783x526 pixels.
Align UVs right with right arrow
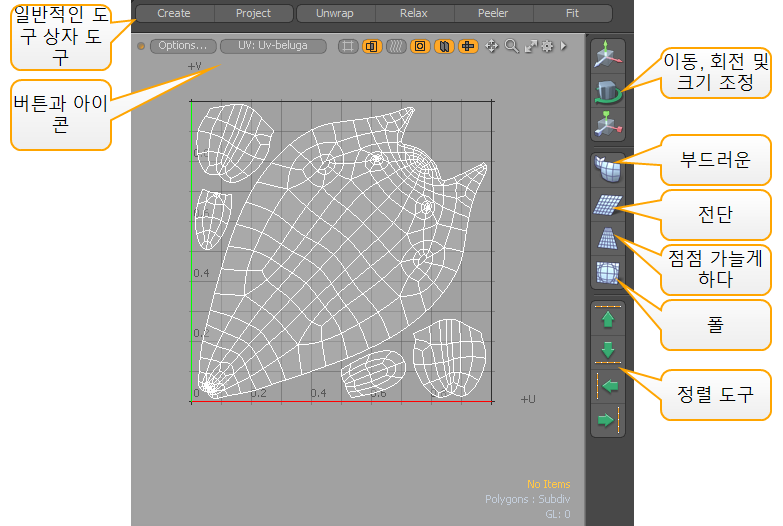pos(608,420)
